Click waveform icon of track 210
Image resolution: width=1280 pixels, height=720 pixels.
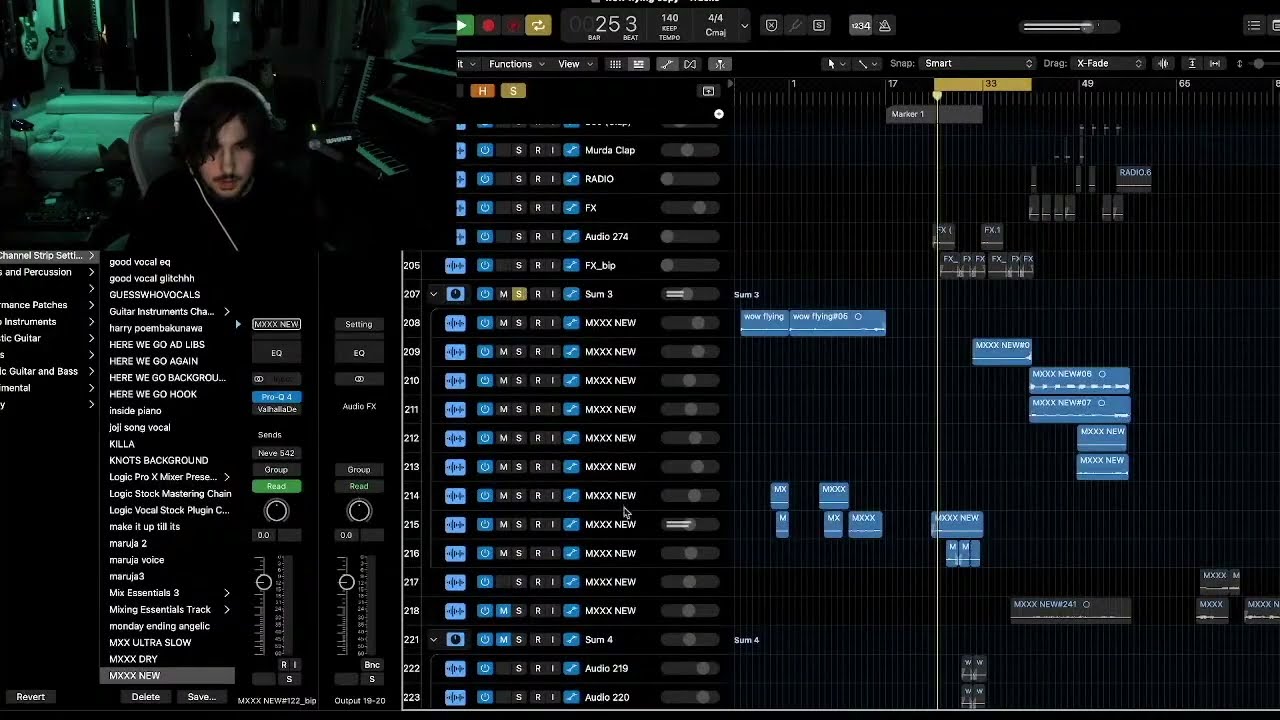(455, 381)
